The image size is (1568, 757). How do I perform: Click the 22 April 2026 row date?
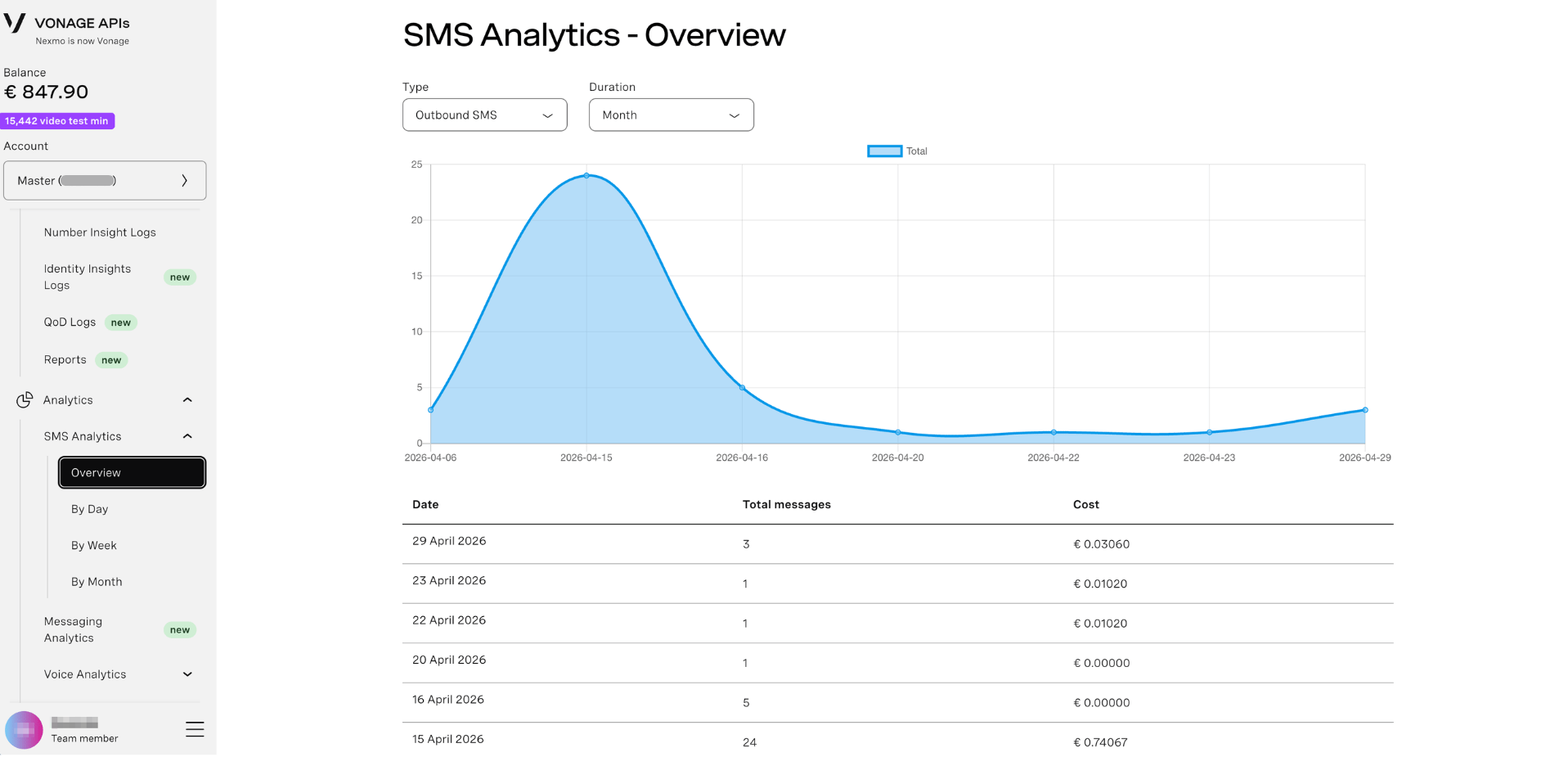point(449,620)
